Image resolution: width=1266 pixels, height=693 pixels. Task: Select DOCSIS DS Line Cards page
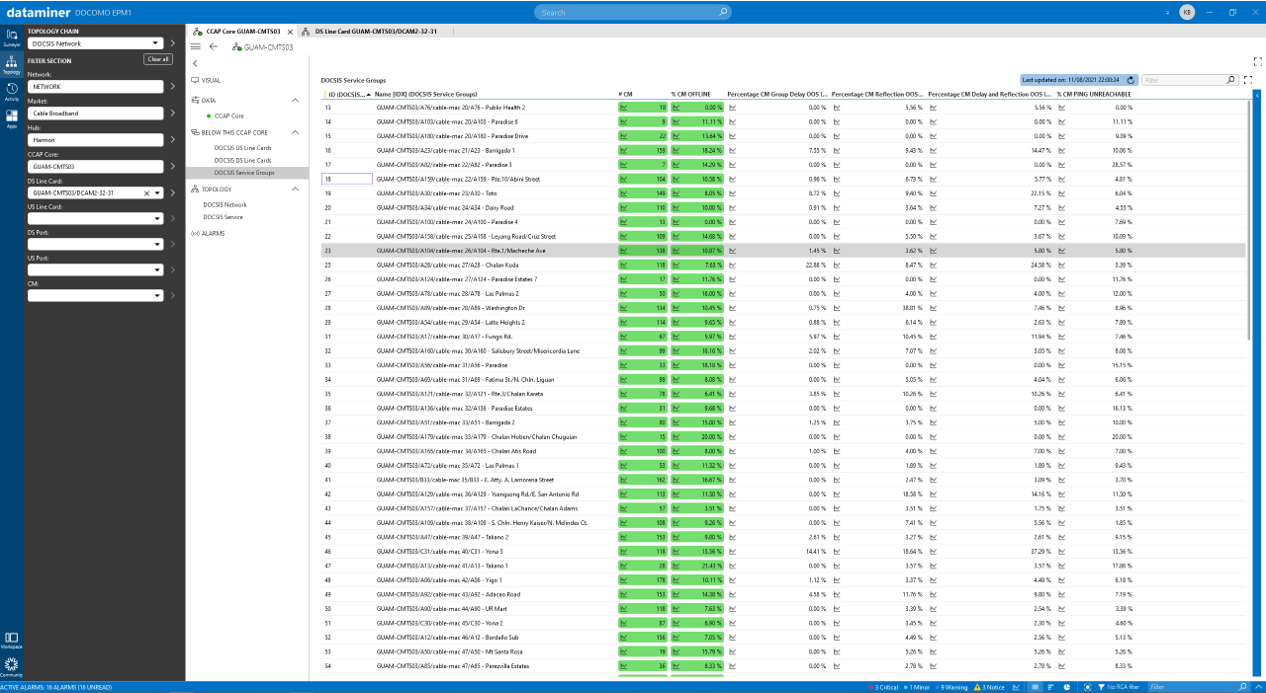[242, 160]
